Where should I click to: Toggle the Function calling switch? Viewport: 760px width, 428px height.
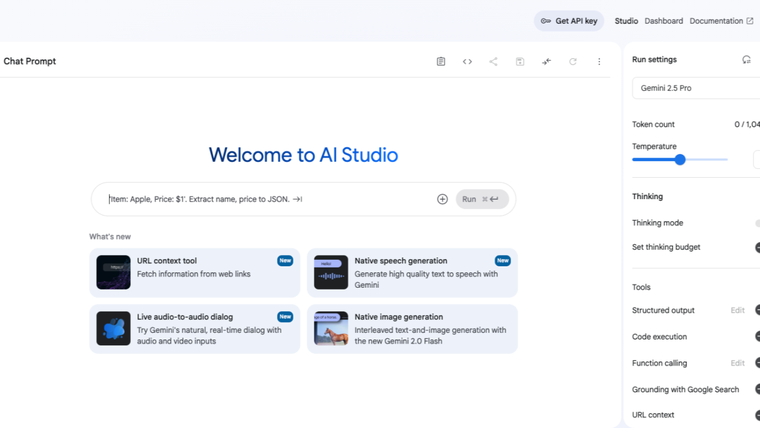757,363
